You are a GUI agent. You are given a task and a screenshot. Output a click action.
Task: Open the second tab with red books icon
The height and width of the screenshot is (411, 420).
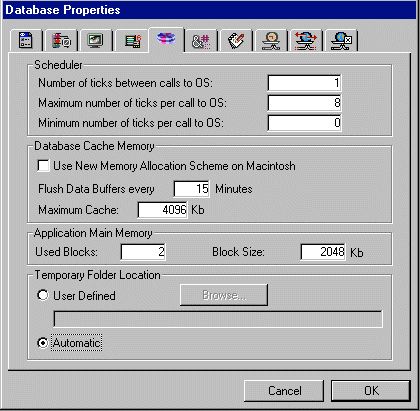coord(61,41)
